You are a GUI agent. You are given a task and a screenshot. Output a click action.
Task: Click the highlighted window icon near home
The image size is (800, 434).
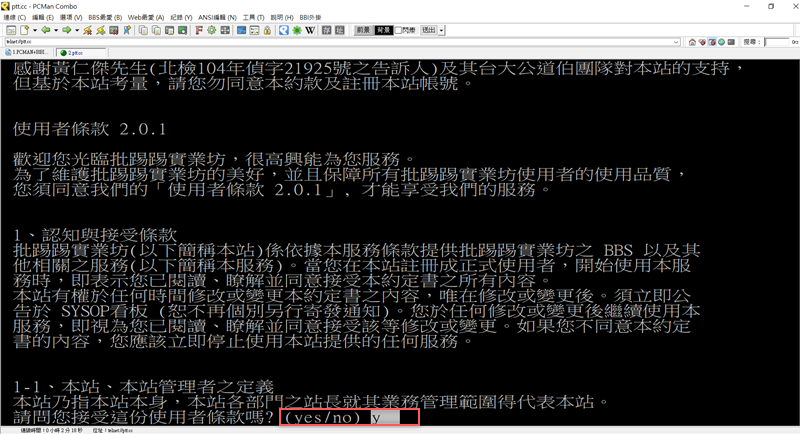pyautogui.click(x=712, y=42)
